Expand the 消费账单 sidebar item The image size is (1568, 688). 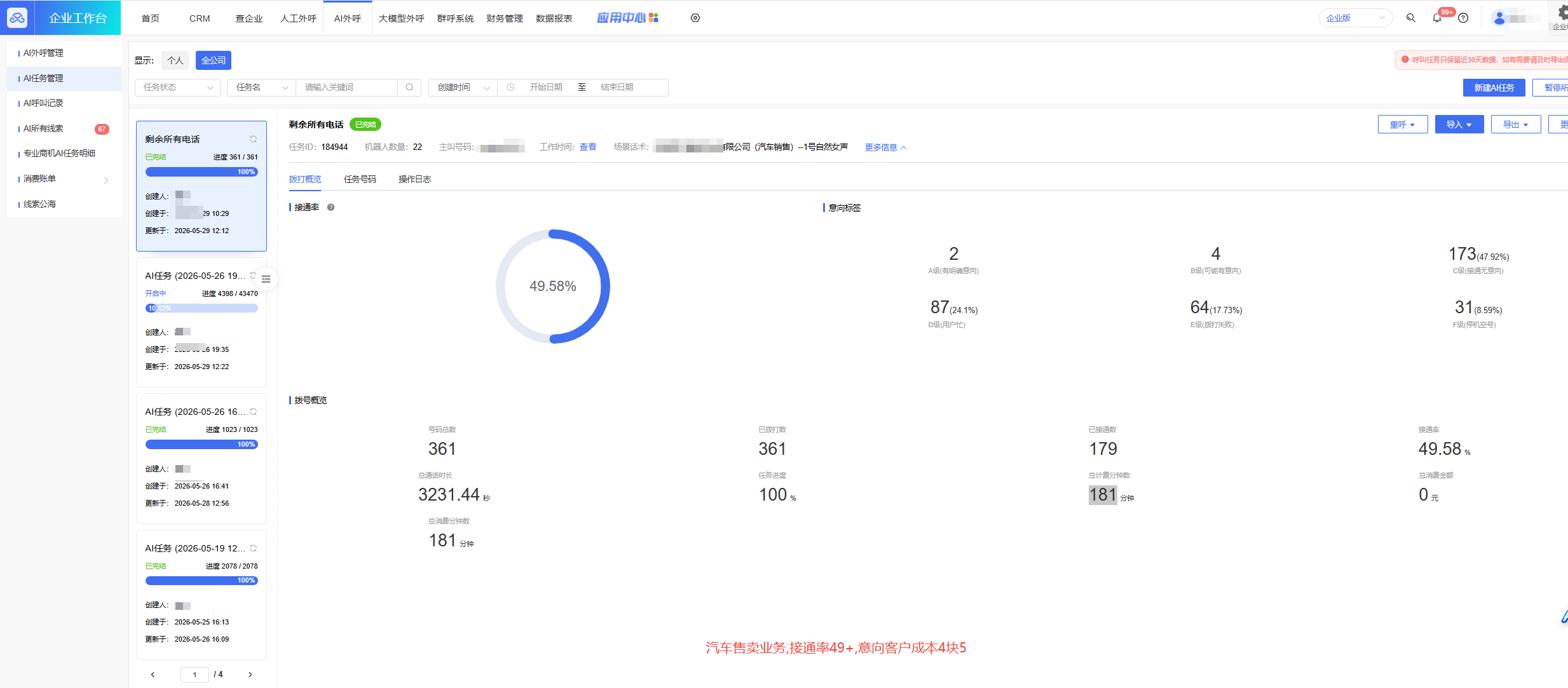coord(64,179)
